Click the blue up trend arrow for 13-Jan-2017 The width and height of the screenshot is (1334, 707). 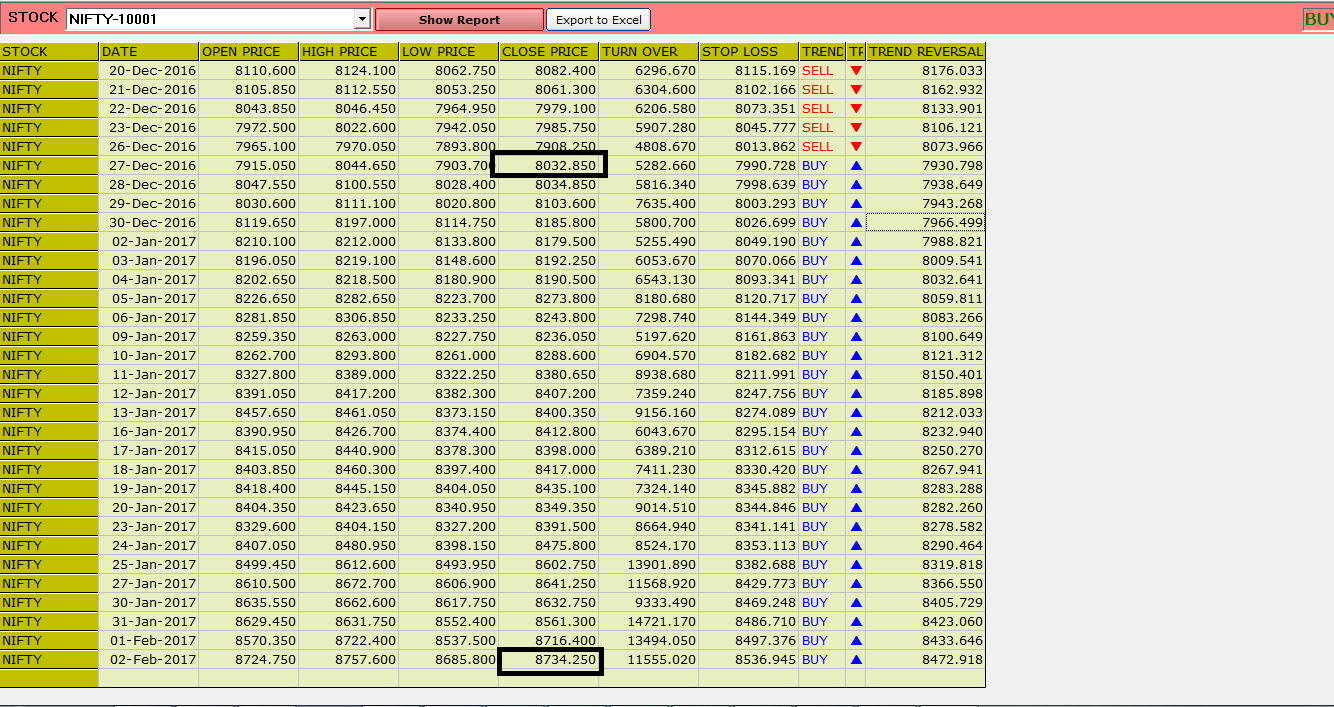[856, 413]
